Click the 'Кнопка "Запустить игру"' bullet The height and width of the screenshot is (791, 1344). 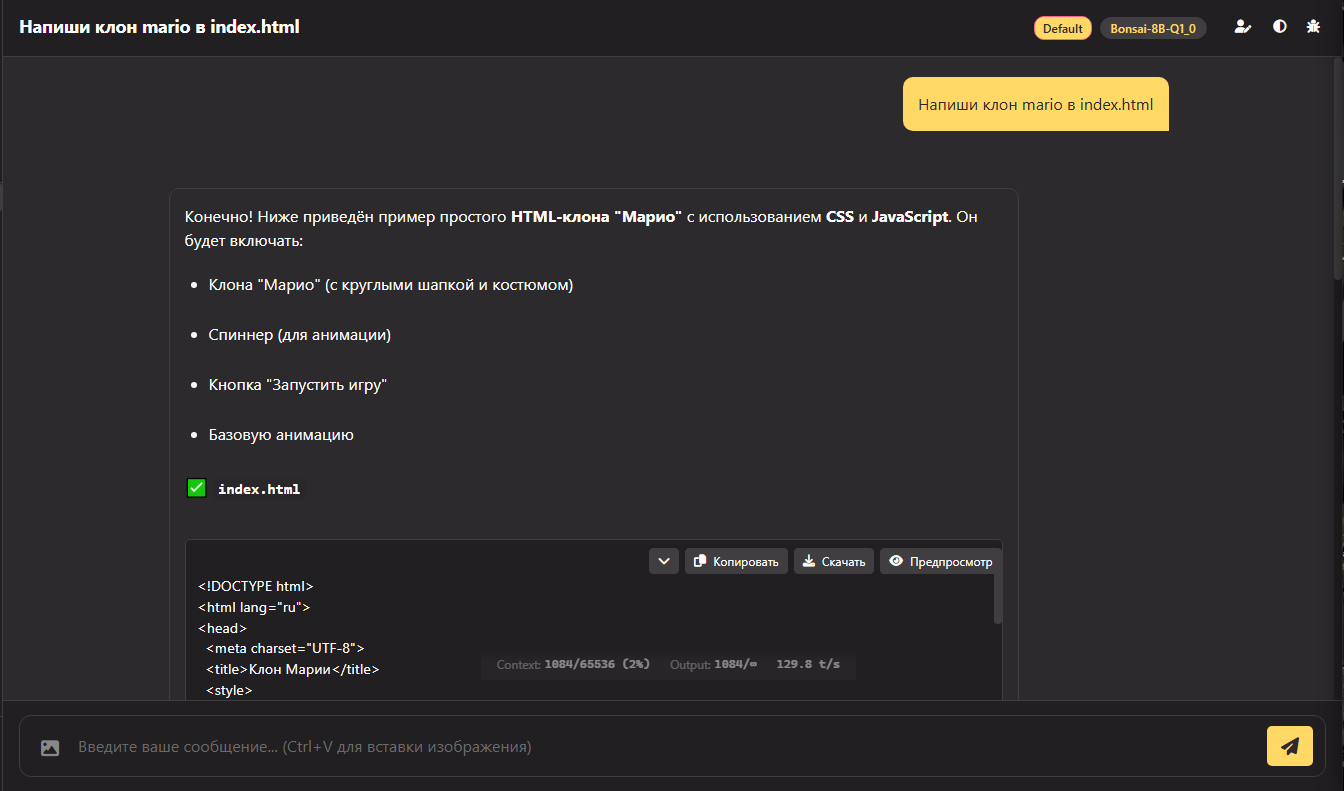coord(297,385)
